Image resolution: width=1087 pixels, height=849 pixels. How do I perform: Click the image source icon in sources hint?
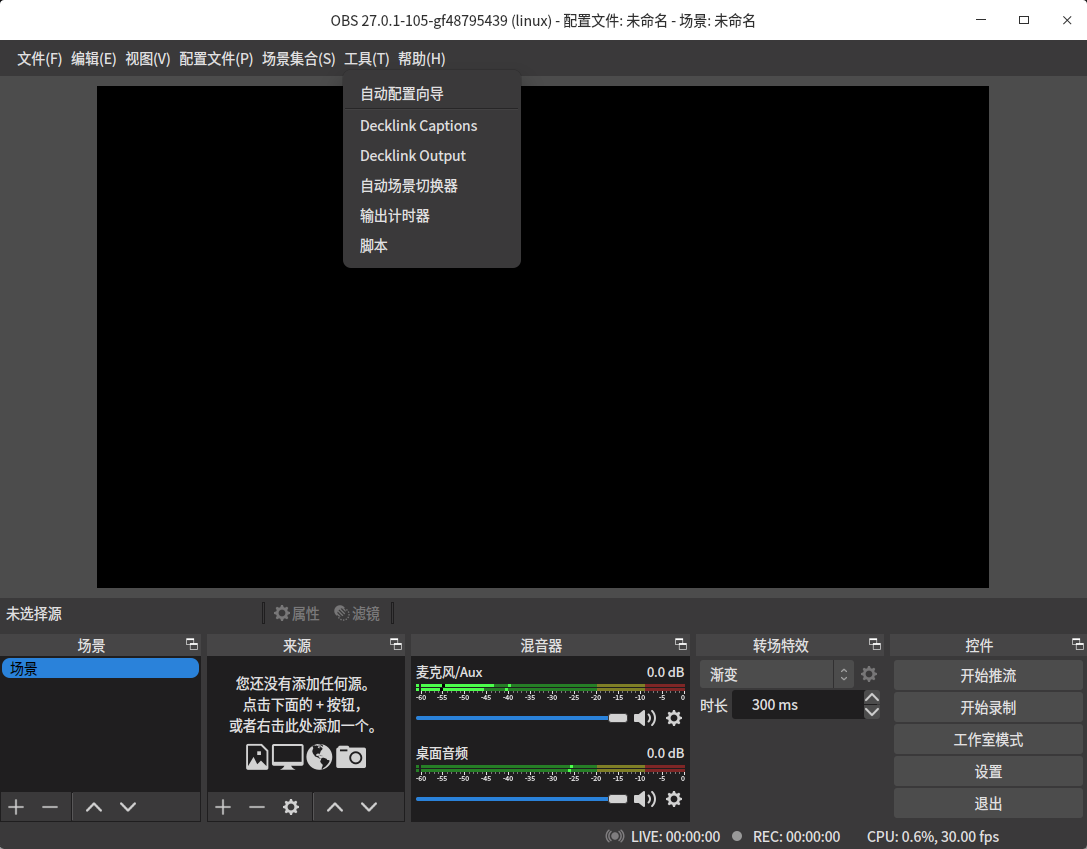pos(257,757)
